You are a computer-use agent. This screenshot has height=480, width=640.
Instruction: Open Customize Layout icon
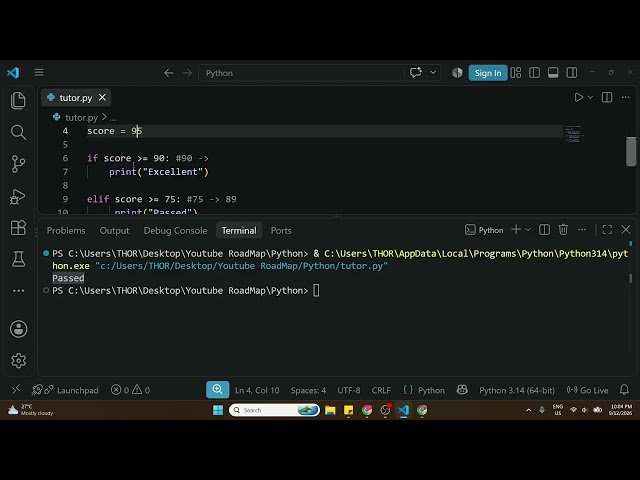click(x=516, y=73)
